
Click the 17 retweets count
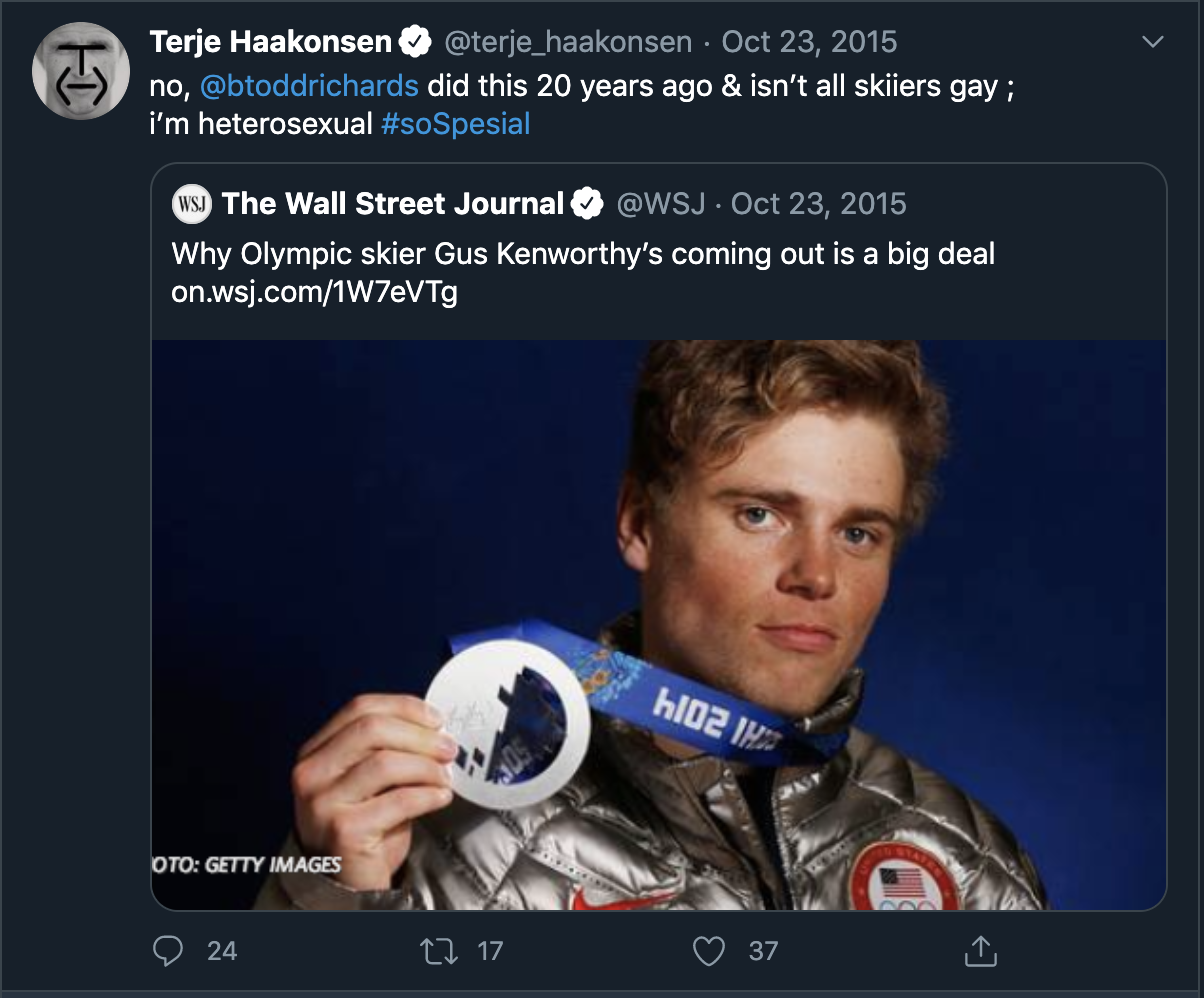(x=490, y=950)
